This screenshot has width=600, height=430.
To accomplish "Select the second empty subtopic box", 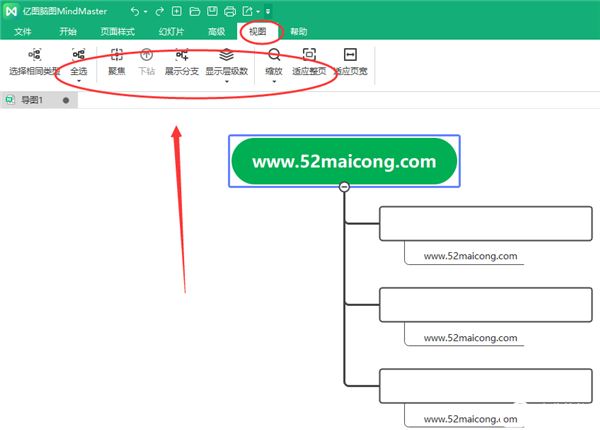I will (486, 305).
